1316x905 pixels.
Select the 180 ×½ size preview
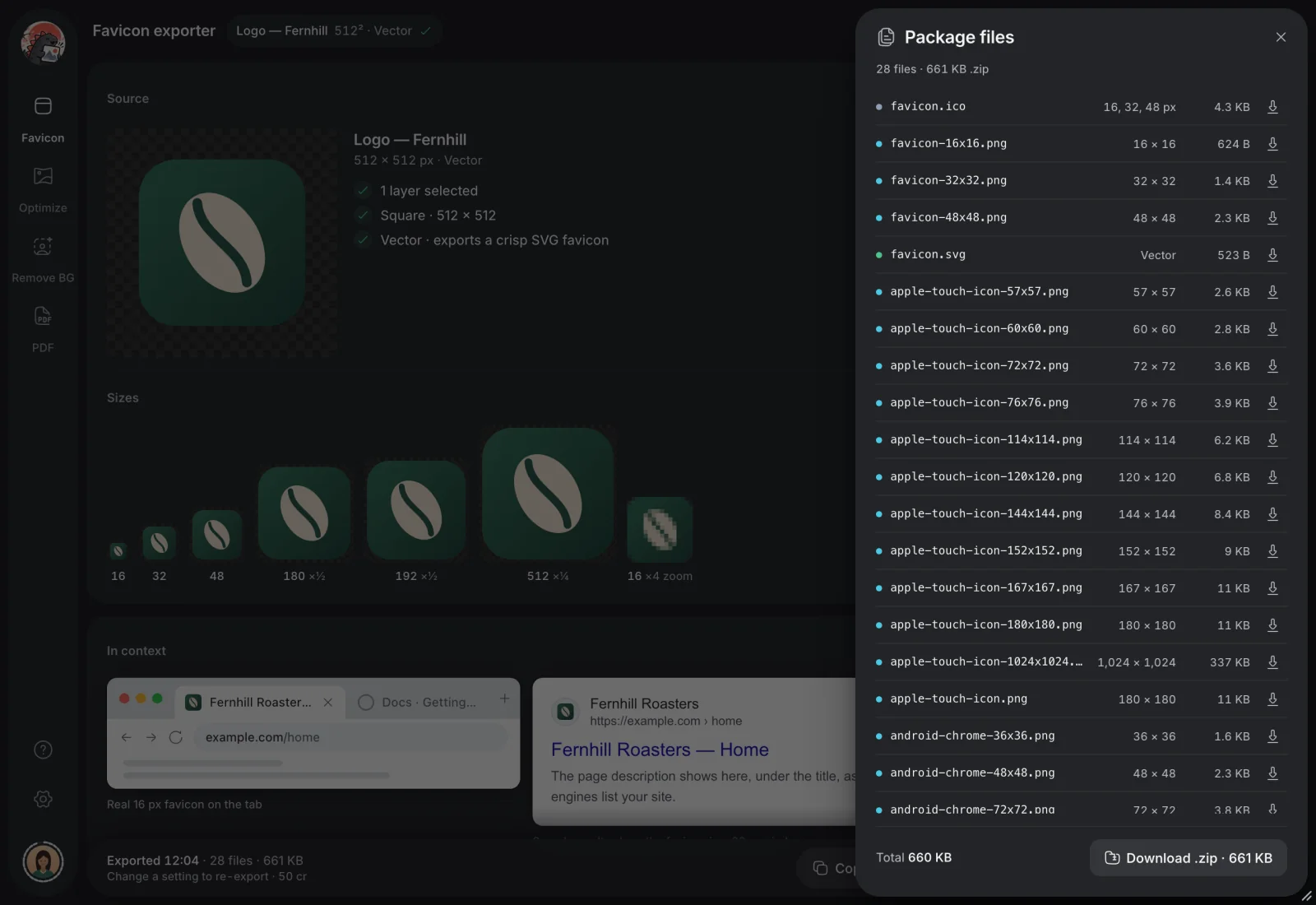click(304, 513)
